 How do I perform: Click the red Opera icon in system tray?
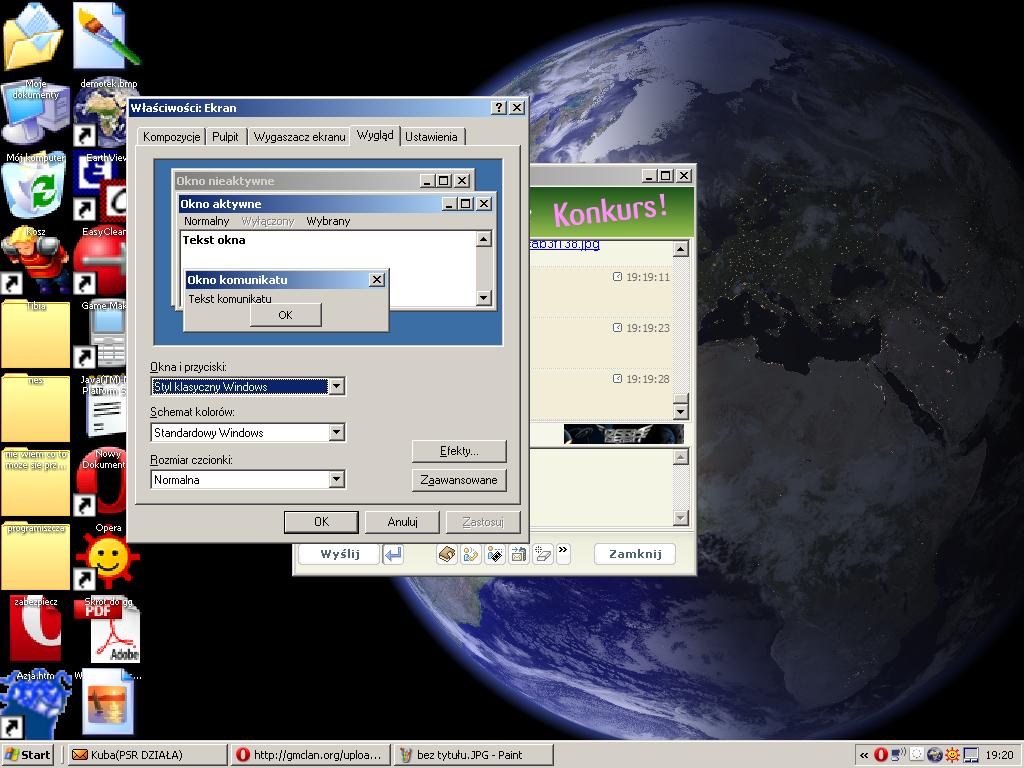coord(881,755)
